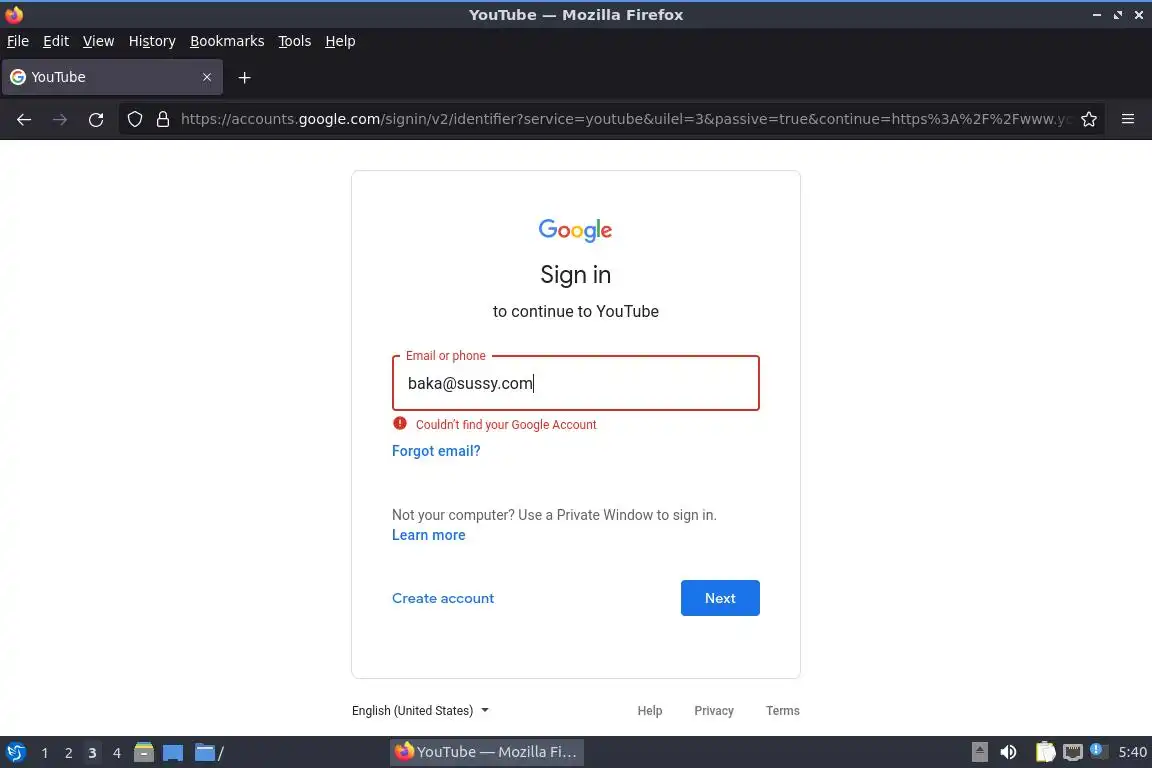Viewport: 1152px width, 768px height.
Task: Select the YouTube Firefox taskbar entry
Action: point(486,752)
